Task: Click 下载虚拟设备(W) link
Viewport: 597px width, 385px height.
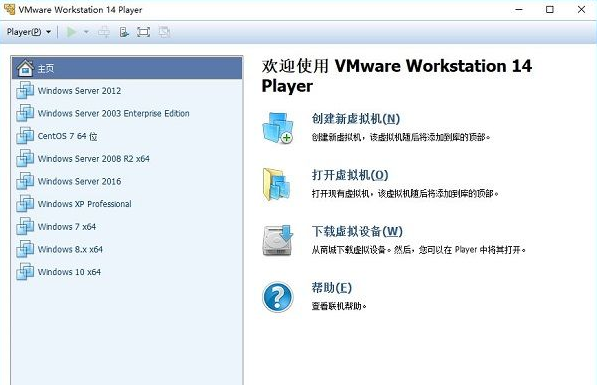Action: click(x=357, y=231)
